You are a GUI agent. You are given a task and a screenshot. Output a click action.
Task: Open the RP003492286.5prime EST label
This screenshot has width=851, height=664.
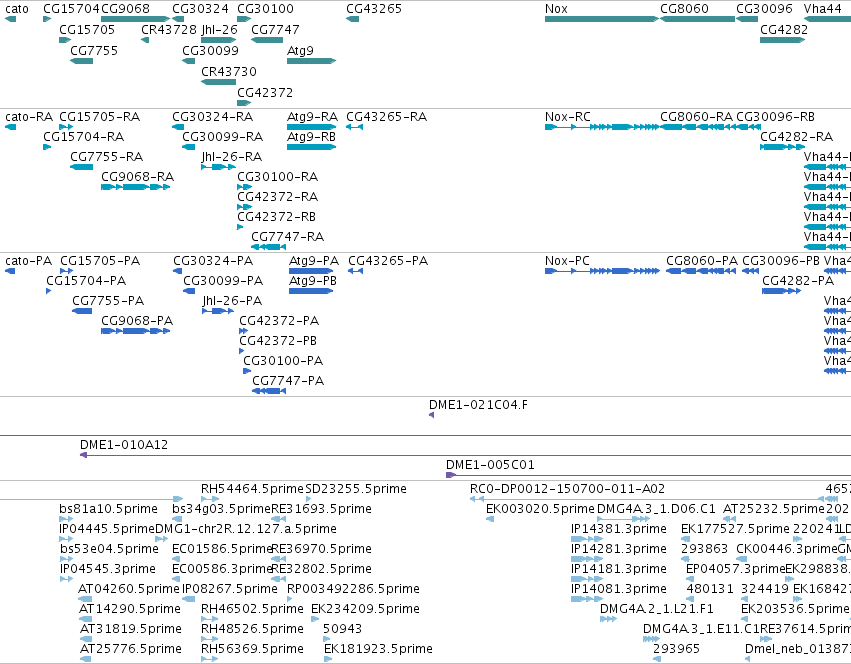pos(353,589)
